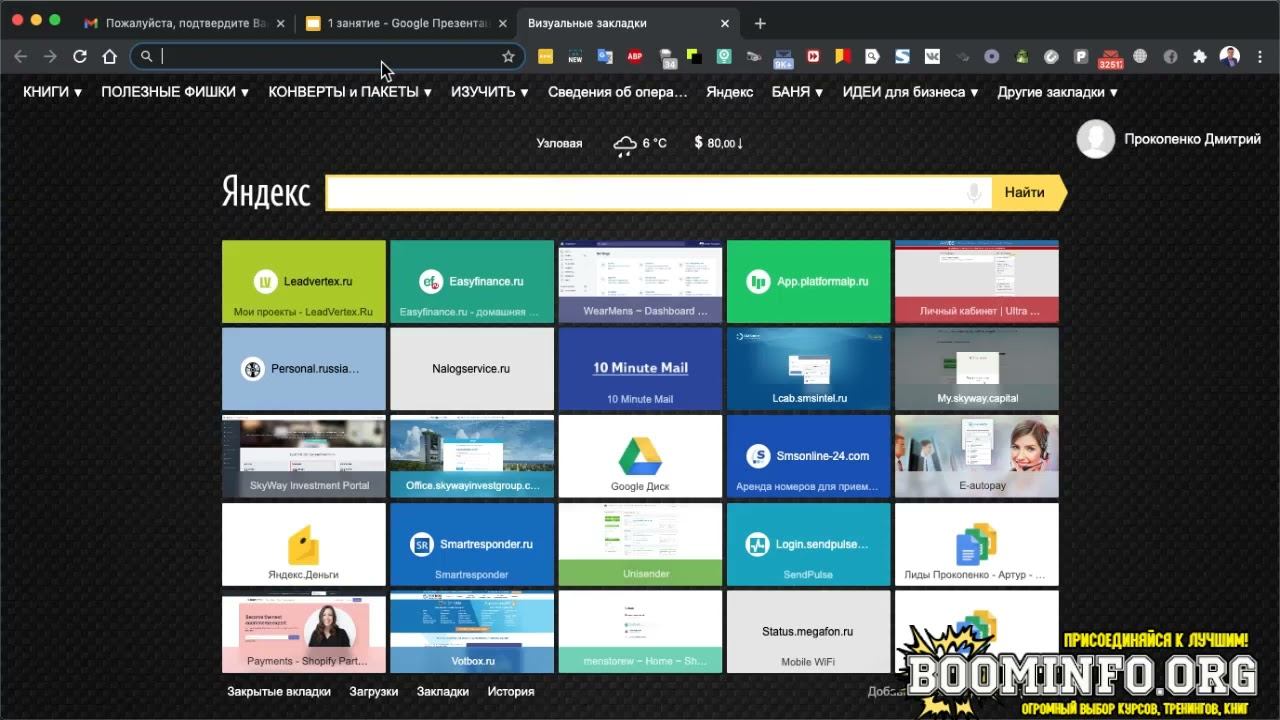Open the Закрытые вкладки link

click(279, 691)
